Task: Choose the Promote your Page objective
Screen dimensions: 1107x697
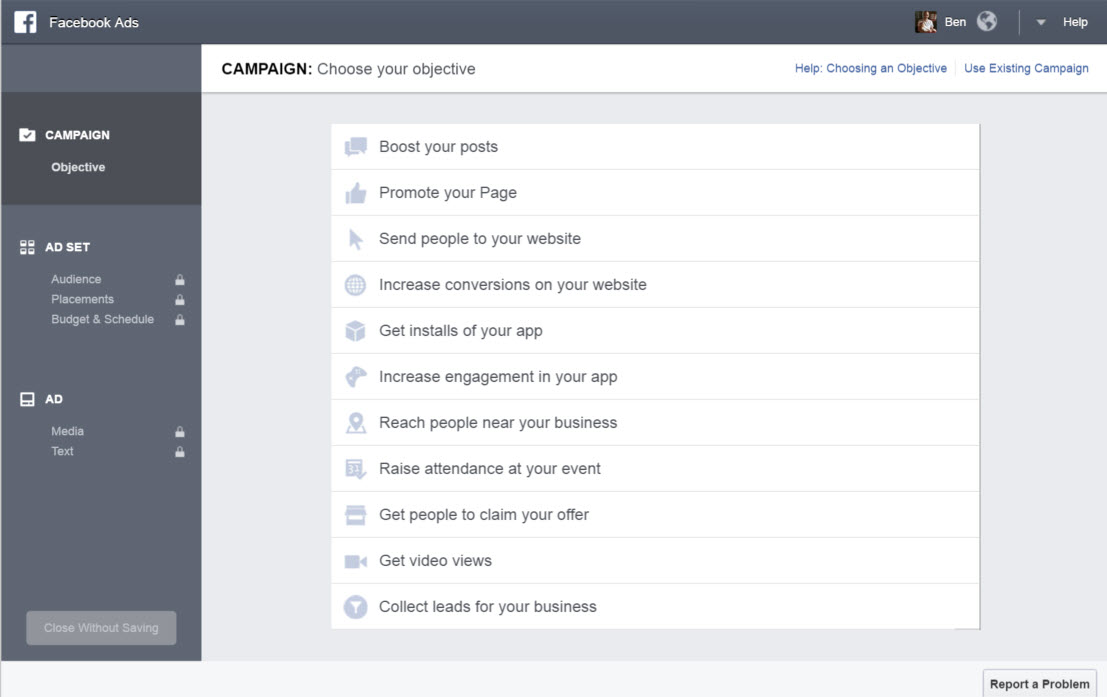Action: (655, 193)
